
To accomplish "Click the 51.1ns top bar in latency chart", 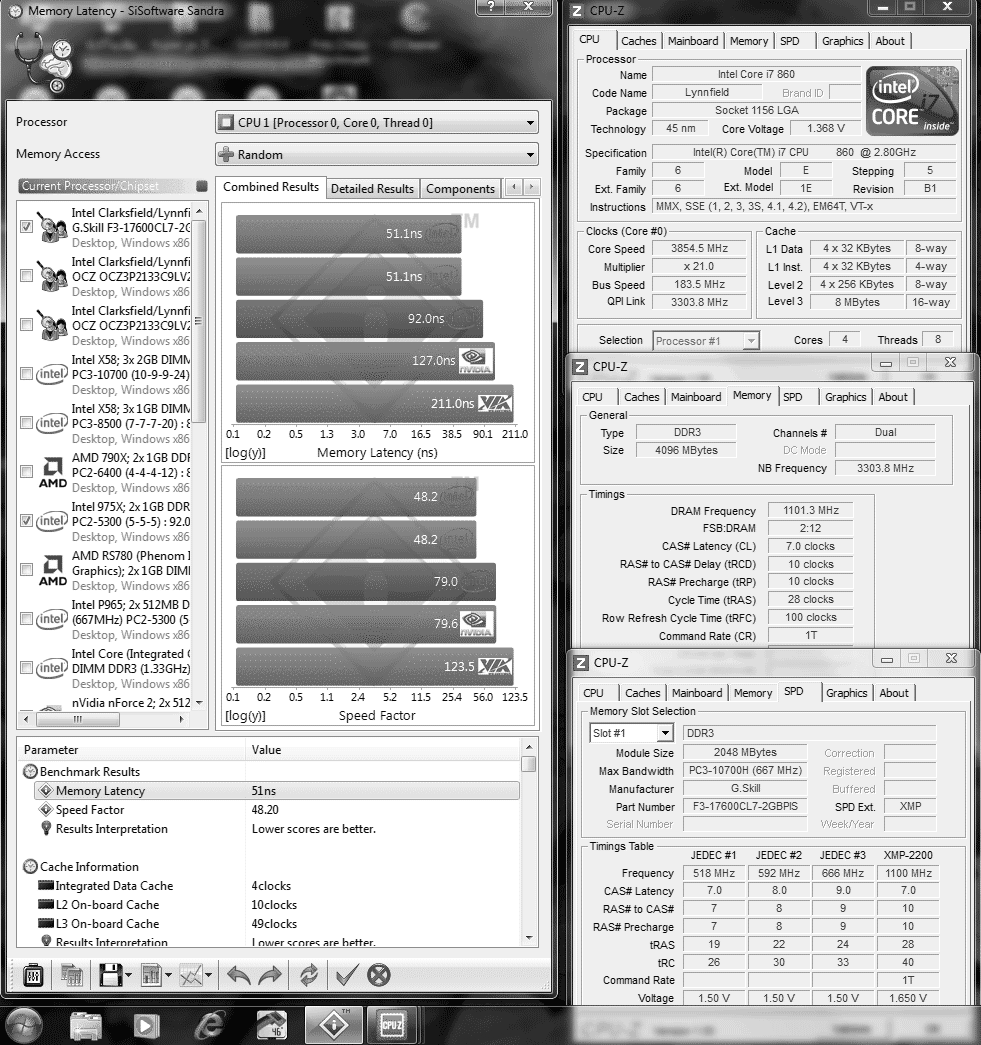I will (348, 234).
